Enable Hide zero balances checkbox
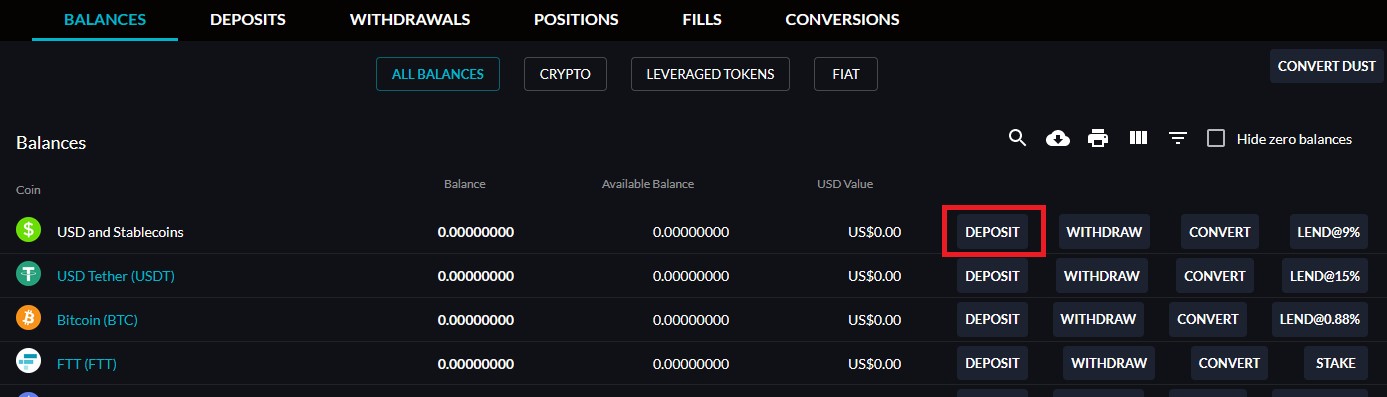The height and width of the screenshot is (397, 1387). tap(1216, 139)
